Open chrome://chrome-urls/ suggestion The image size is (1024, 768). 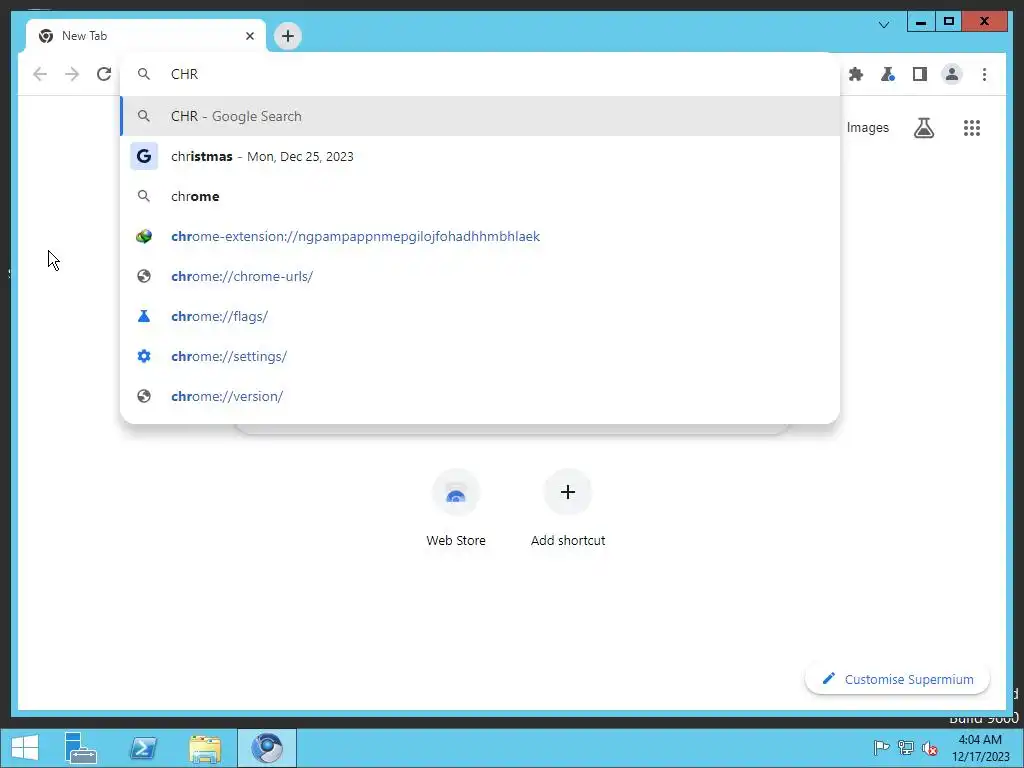click(480, 276)
